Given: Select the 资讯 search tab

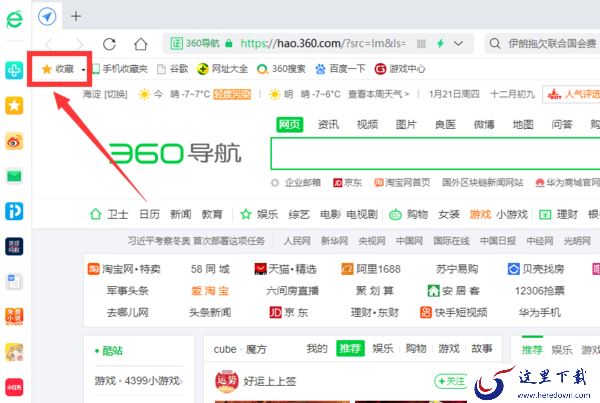Looking at the screenshot, I should pyautogui.click(x=328, y=124).
